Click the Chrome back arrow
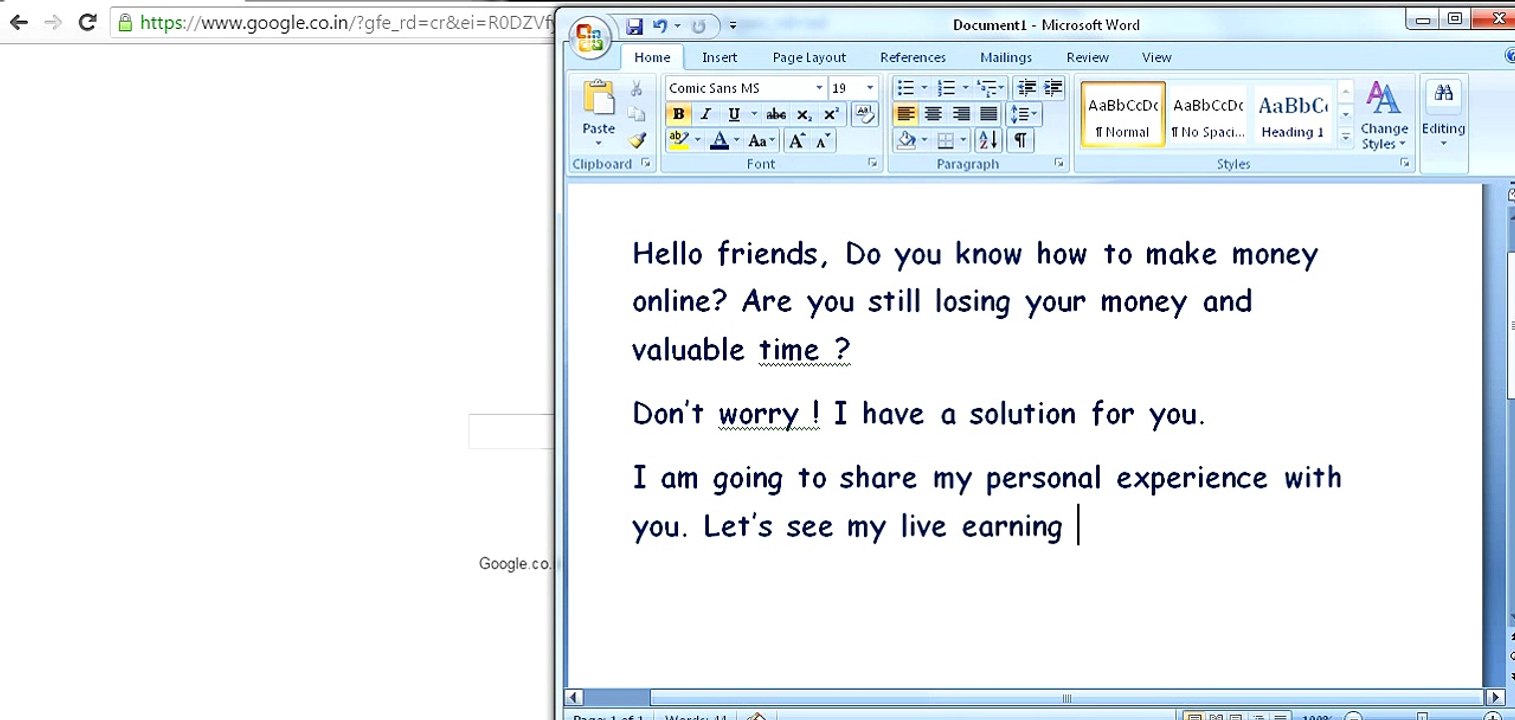Viewport: 1515px width, 720px height. (x=19, y=21)
